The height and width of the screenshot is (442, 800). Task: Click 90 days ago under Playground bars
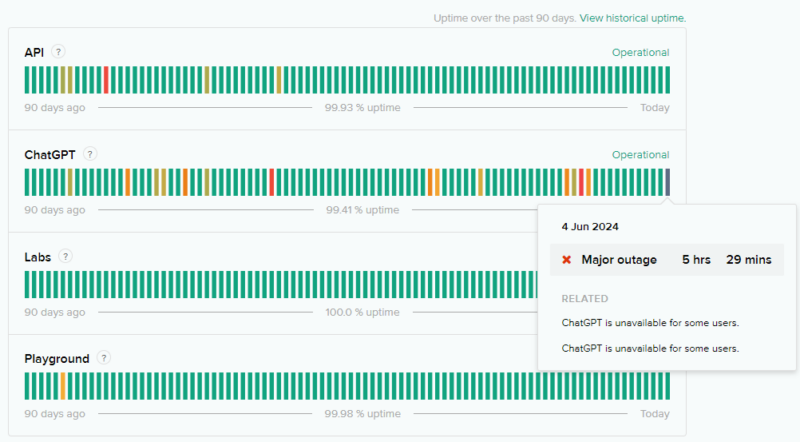click(x=55, y=413)
